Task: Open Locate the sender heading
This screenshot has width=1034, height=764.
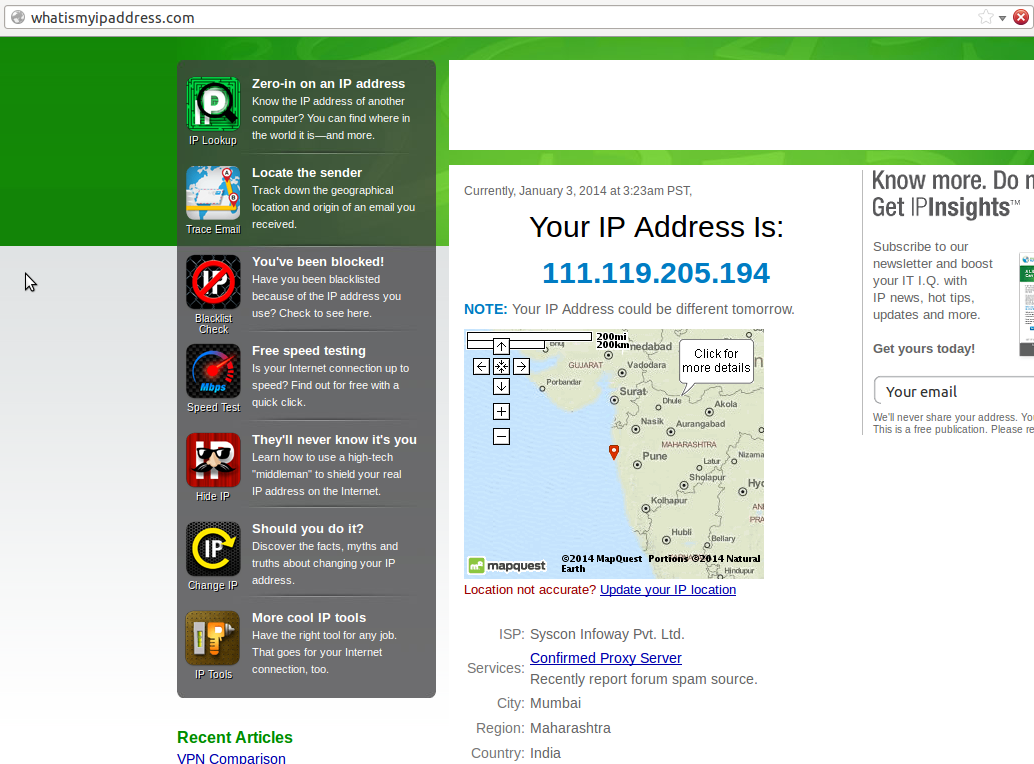Action: point(307,173)
